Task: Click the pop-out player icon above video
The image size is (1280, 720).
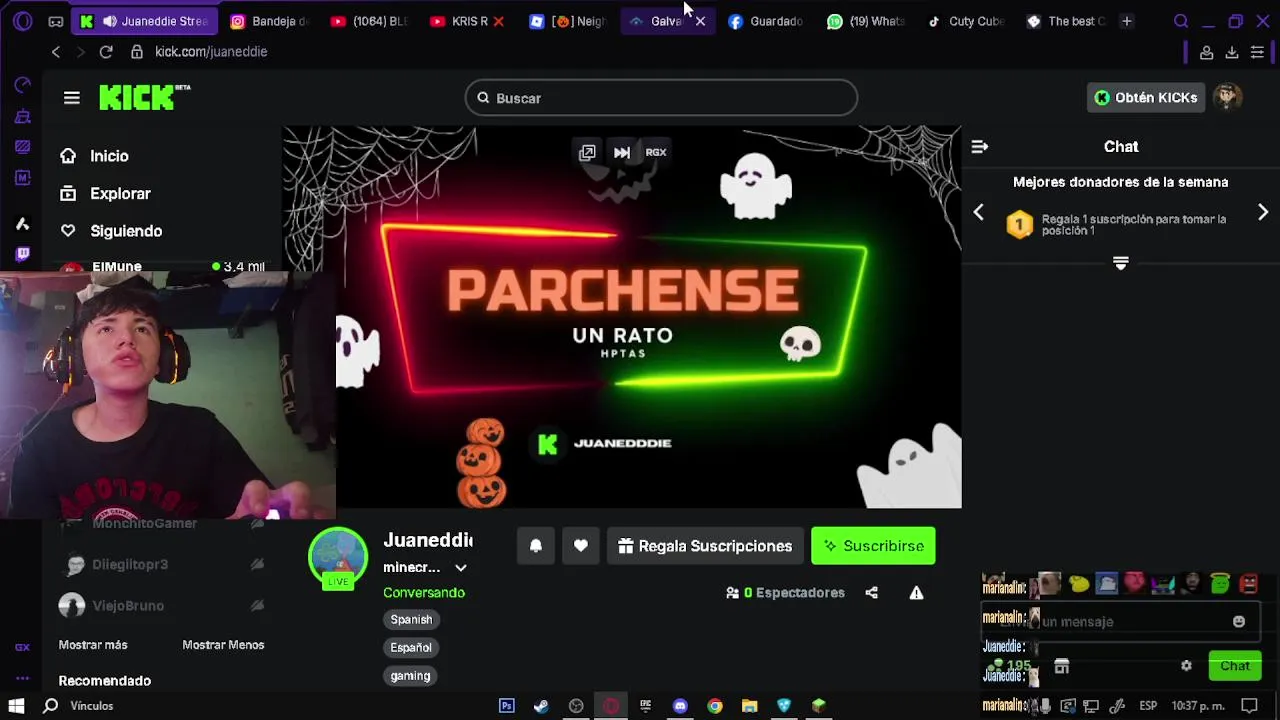Action: [587, 152]
